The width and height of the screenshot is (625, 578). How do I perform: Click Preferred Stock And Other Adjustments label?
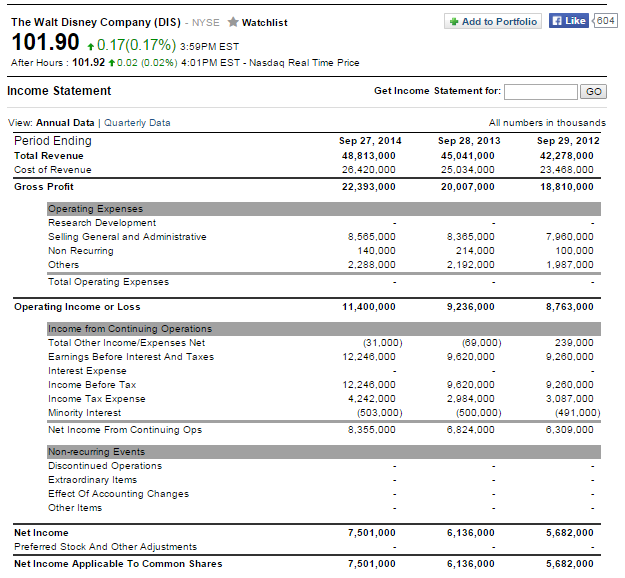point(106,547)
